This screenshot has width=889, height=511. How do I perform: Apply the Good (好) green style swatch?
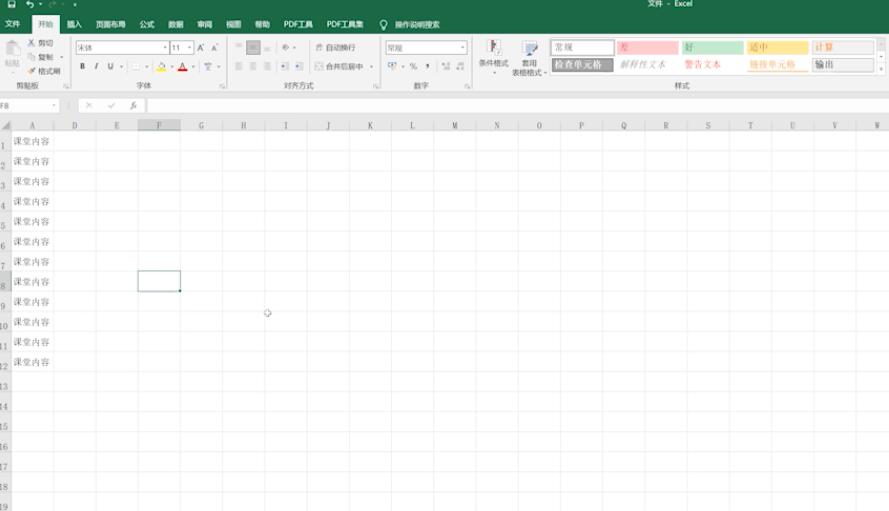coord(712,47)
